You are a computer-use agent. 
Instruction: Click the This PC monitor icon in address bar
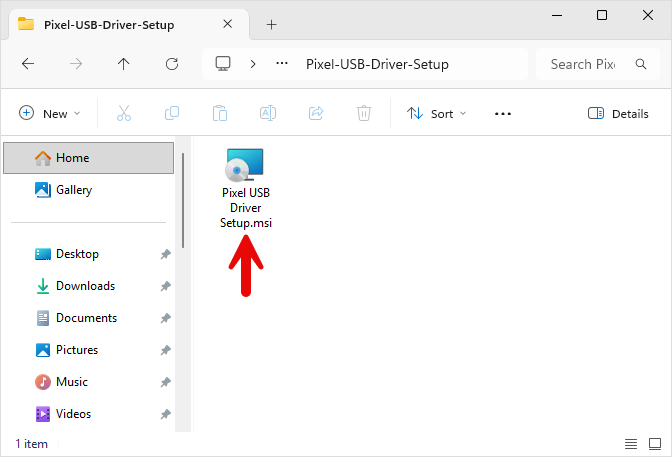point(223,64)
